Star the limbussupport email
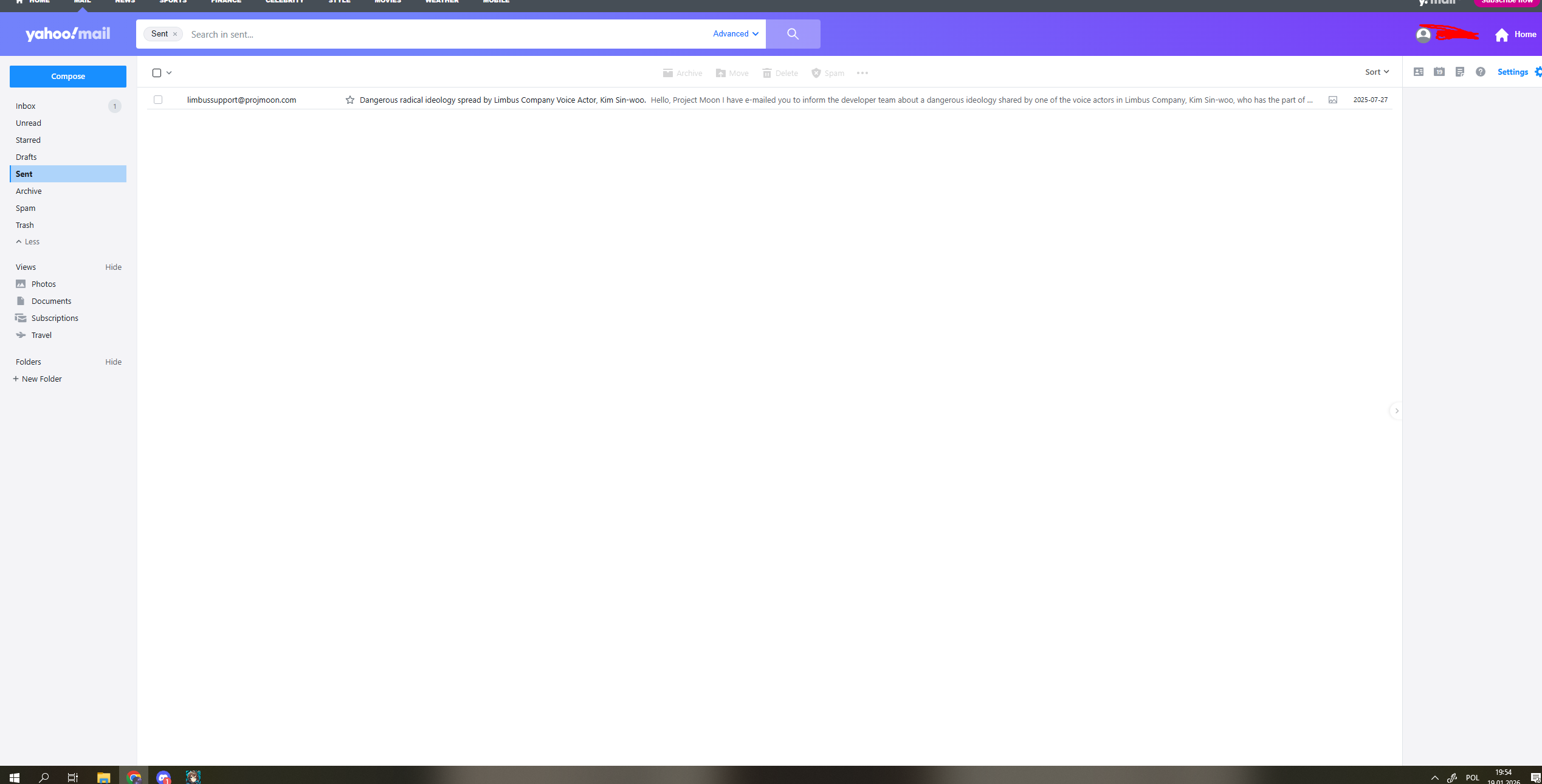 point(349,100)
